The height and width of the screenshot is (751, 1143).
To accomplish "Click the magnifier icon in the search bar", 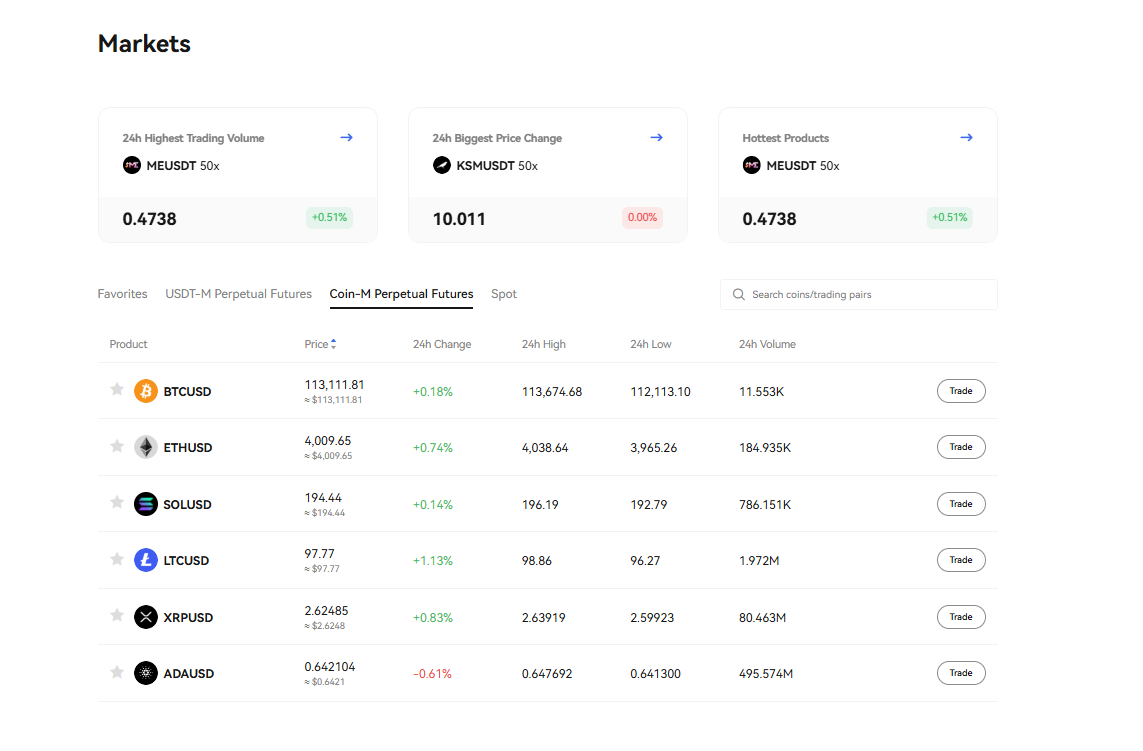I will (x=738, y=294).
